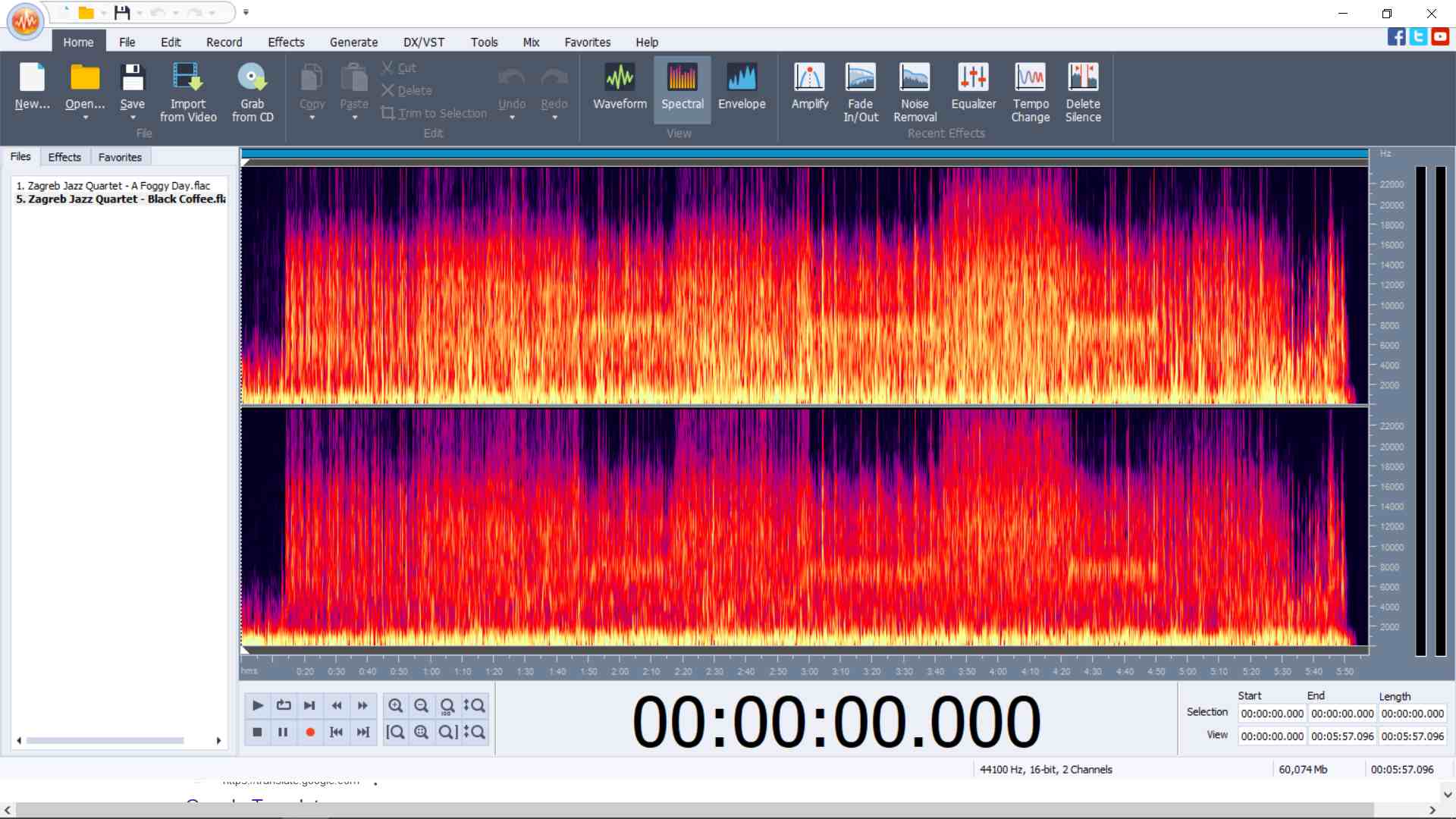Viewport: 1456px width, 819px height.
Task: Open the Effects menu tab
Action: click(286, 42)
